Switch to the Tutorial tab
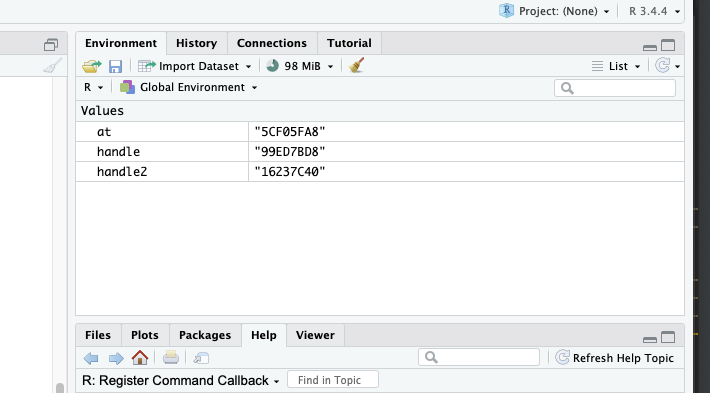 tap(349, 43)
